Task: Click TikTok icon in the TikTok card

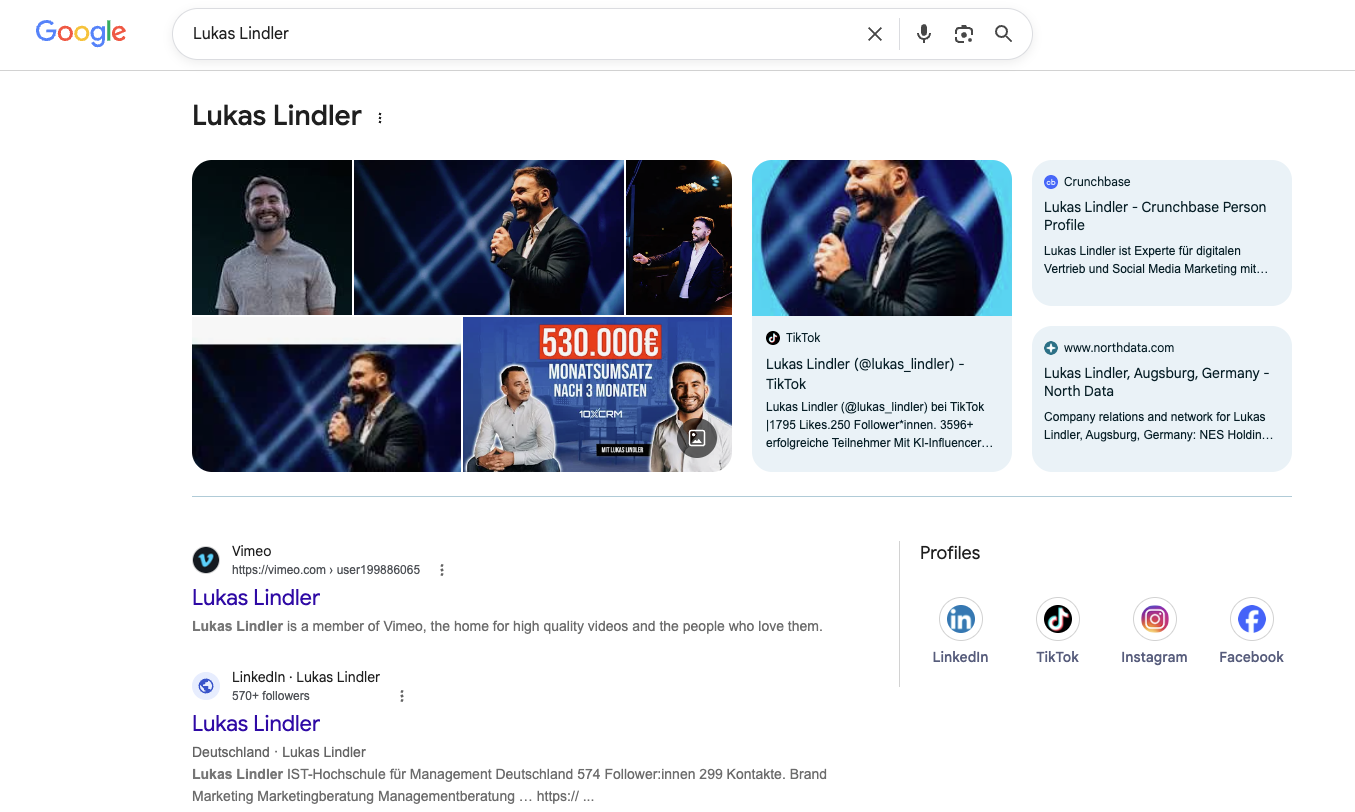Action: [x=773, y=338]
